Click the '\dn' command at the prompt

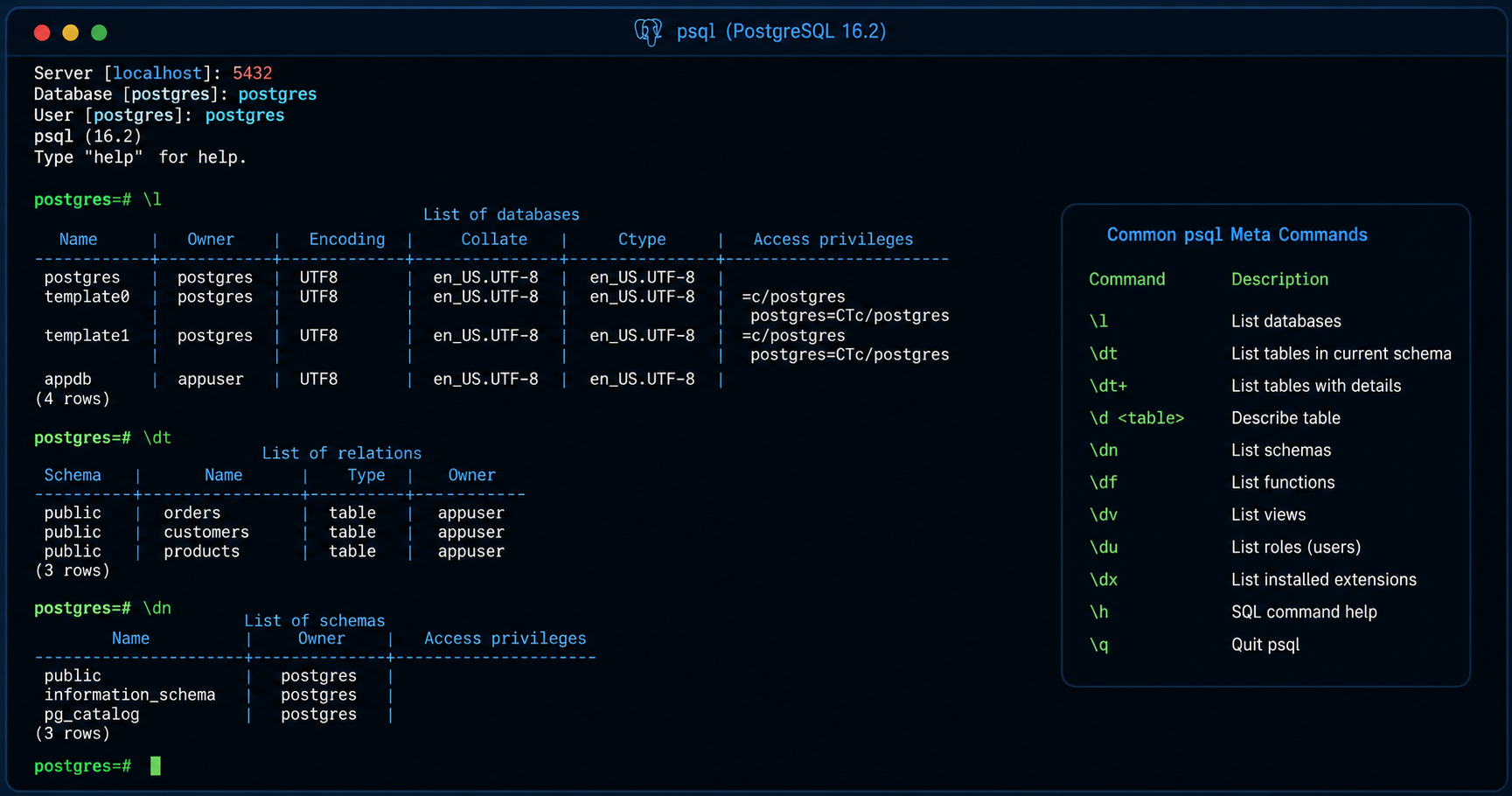[157, 608]
